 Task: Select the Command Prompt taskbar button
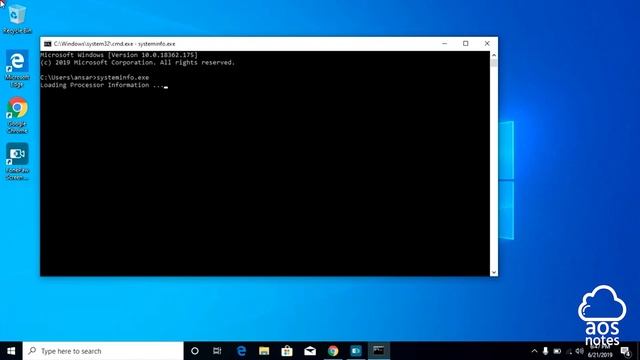tap(379, 351)
